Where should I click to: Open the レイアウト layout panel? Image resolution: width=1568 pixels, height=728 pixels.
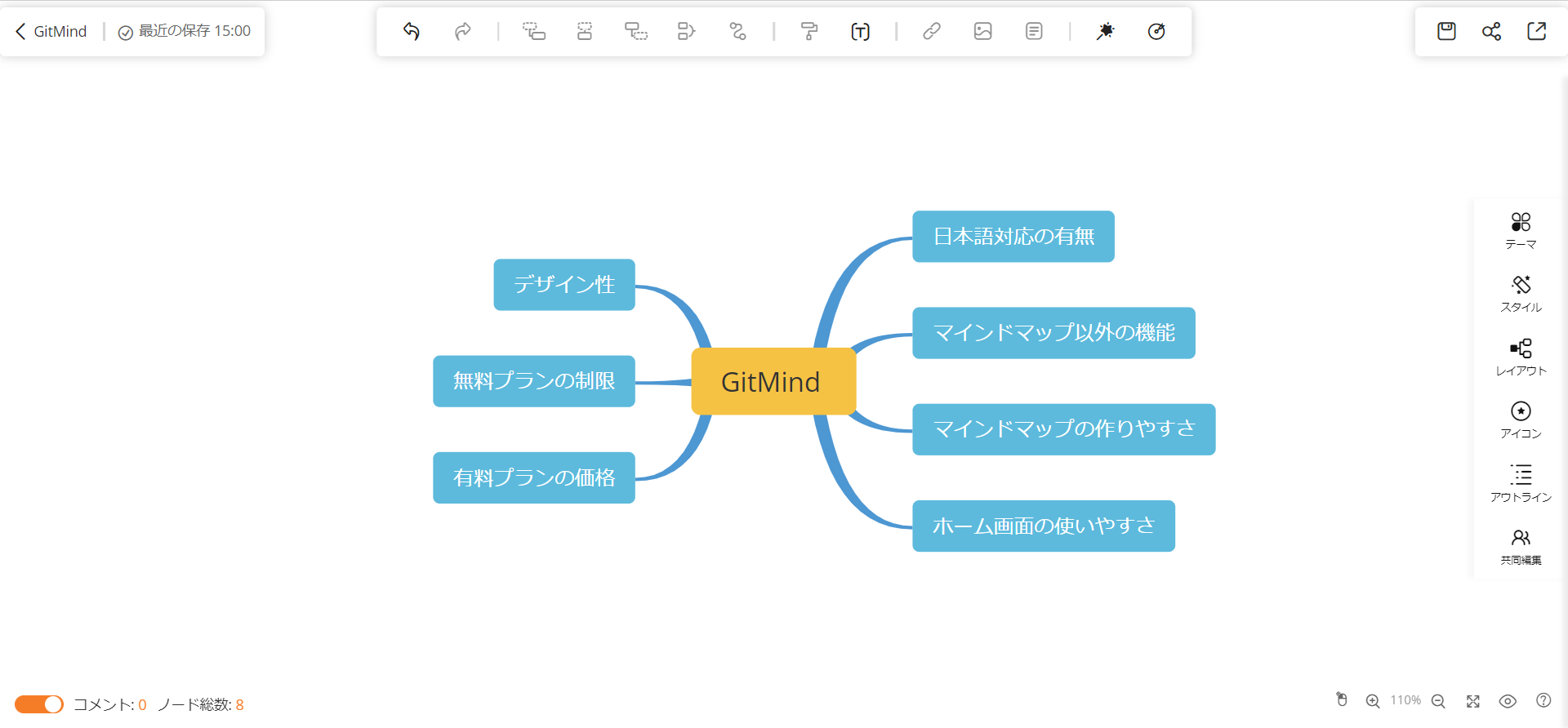click(1521, 357)
